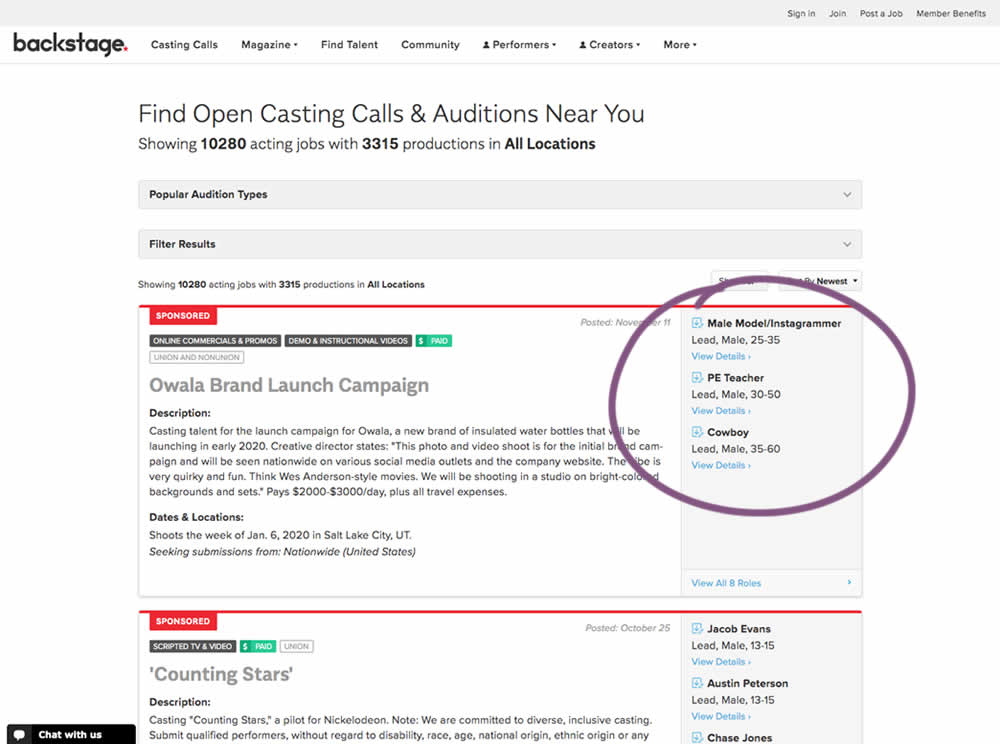
Task: Go to Casting Calls in navigation
Action: coord(184,45)
